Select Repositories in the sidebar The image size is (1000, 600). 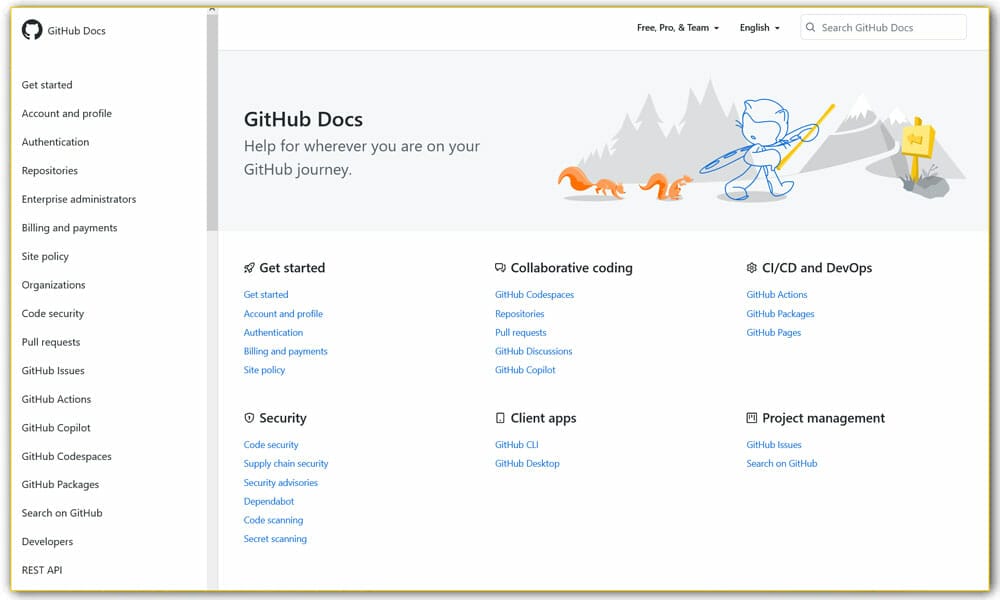click(x=52, y=170)
